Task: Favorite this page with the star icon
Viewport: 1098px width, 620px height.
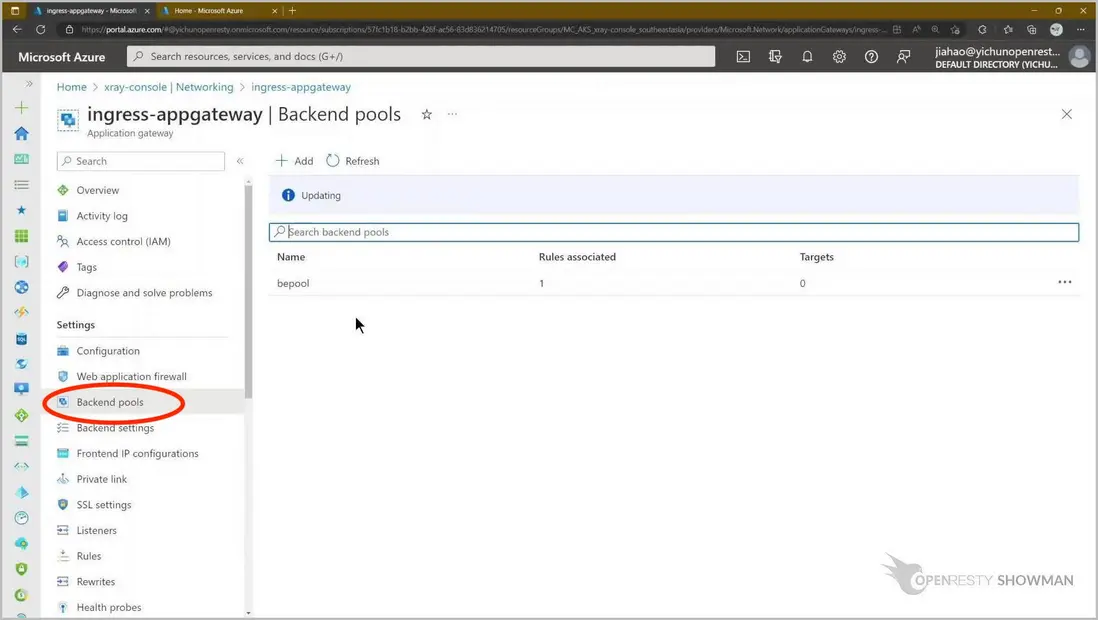Action: click(427, 115)
